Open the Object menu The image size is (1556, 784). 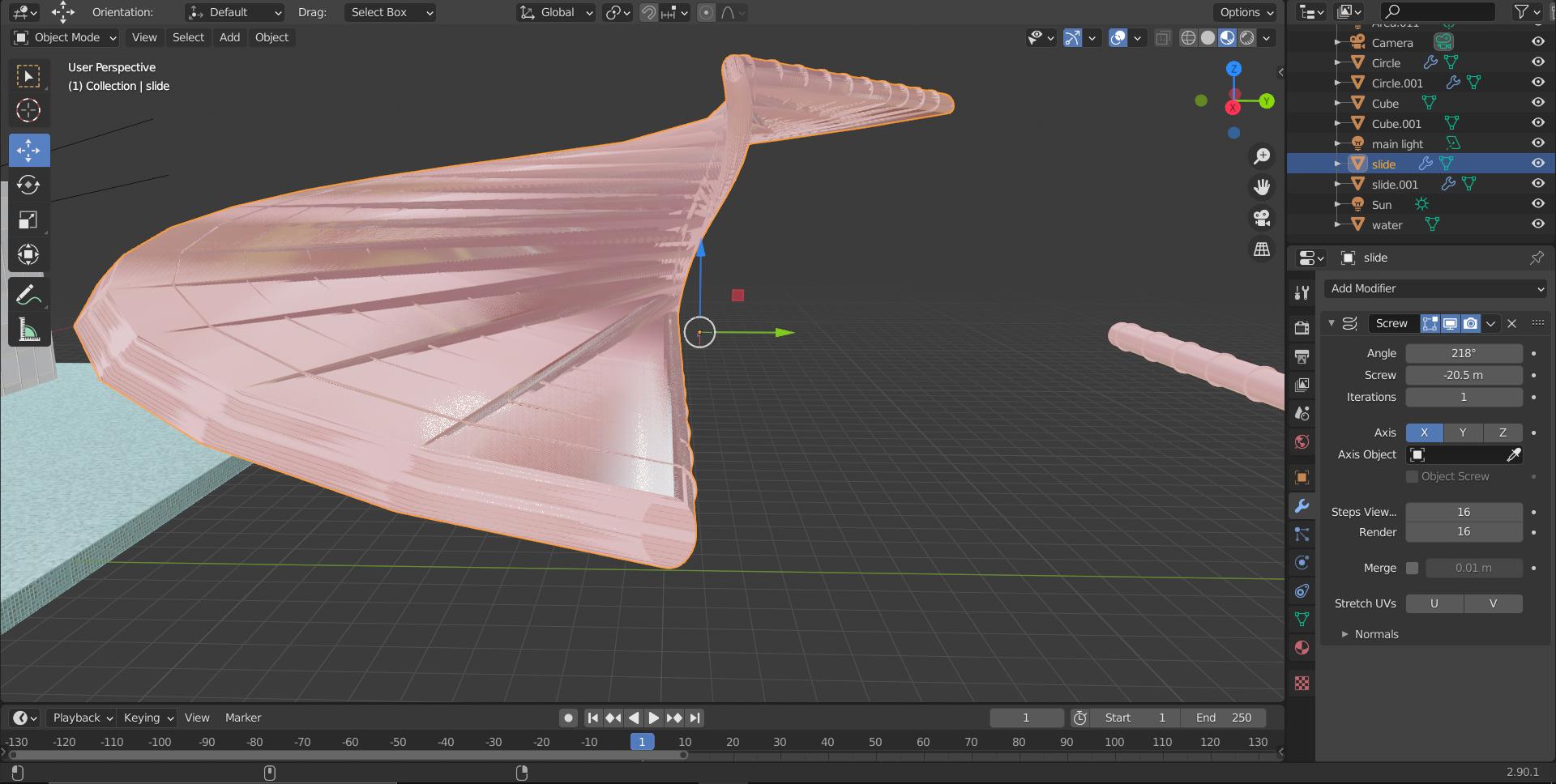coord(271,37)
